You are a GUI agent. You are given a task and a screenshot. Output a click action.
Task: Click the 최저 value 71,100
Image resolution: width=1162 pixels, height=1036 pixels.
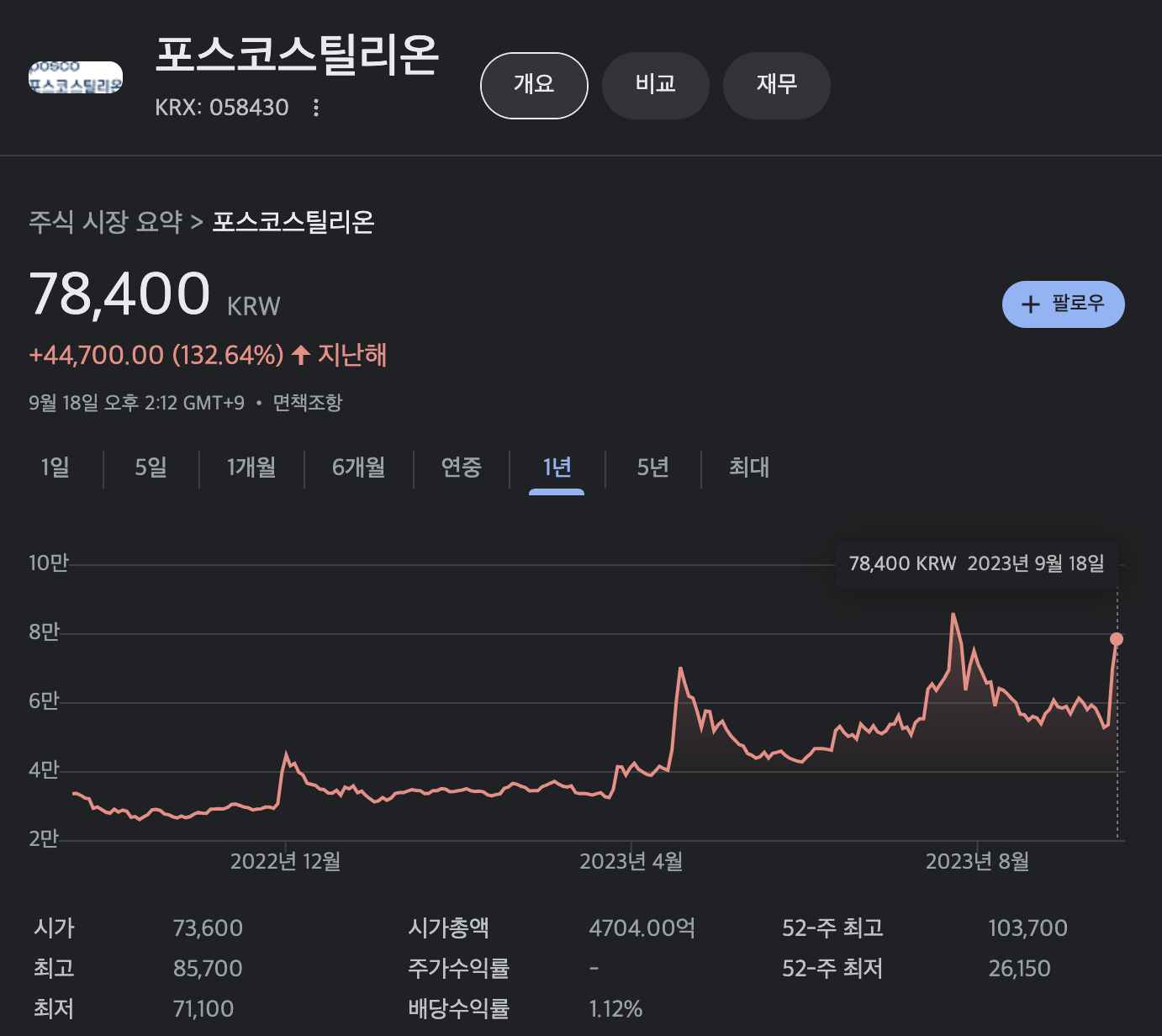tap(203, 1009)
